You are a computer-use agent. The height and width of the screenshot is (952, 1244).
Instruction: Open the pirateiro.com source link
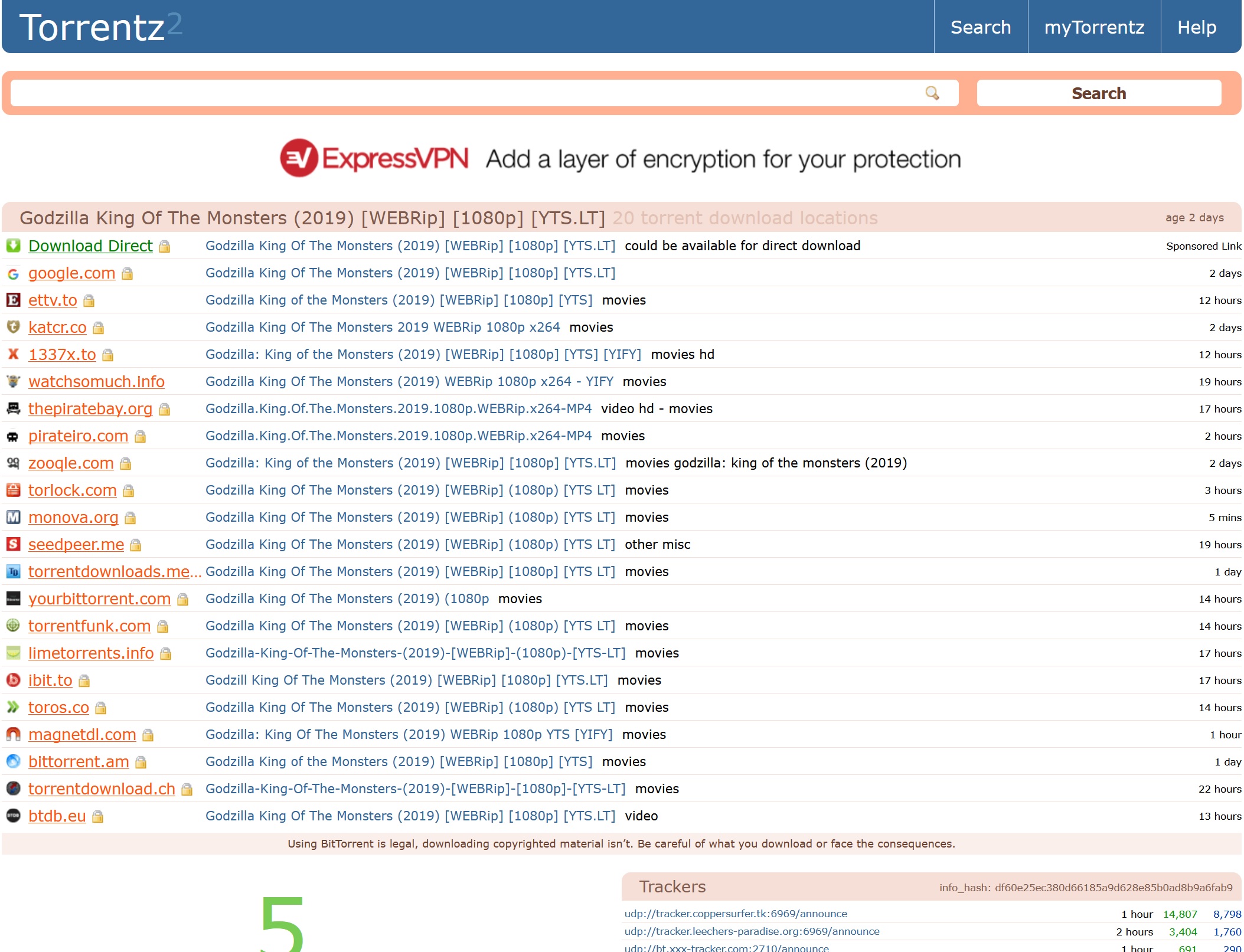78,436
